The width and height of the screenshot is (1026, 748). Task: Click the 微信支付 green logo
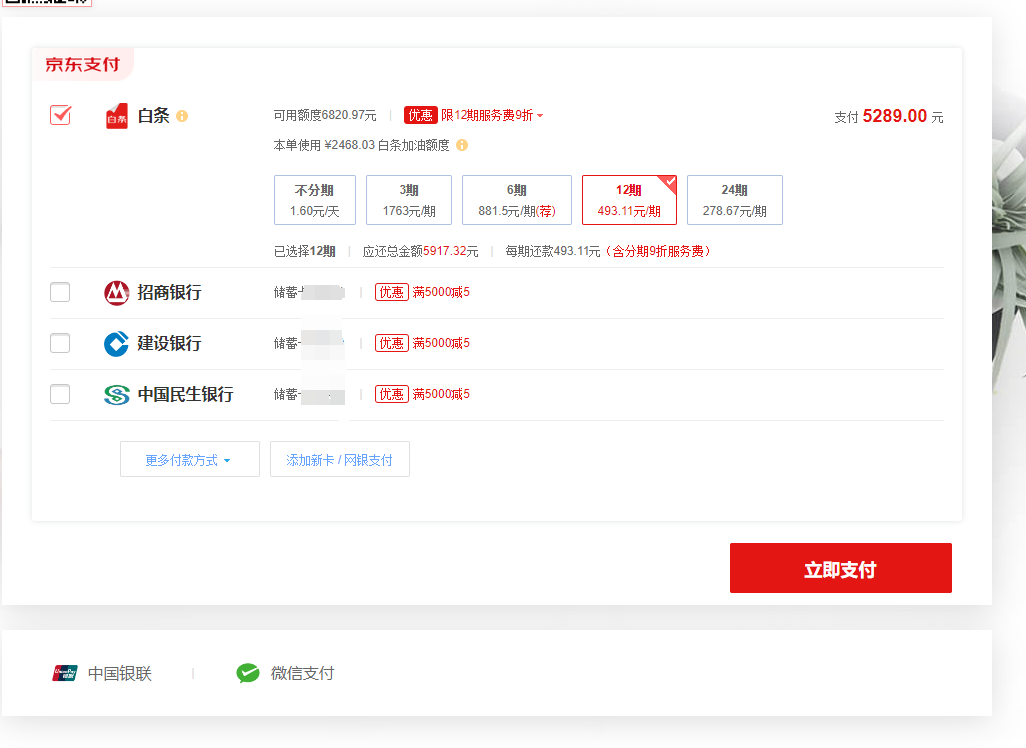[248, 673]
